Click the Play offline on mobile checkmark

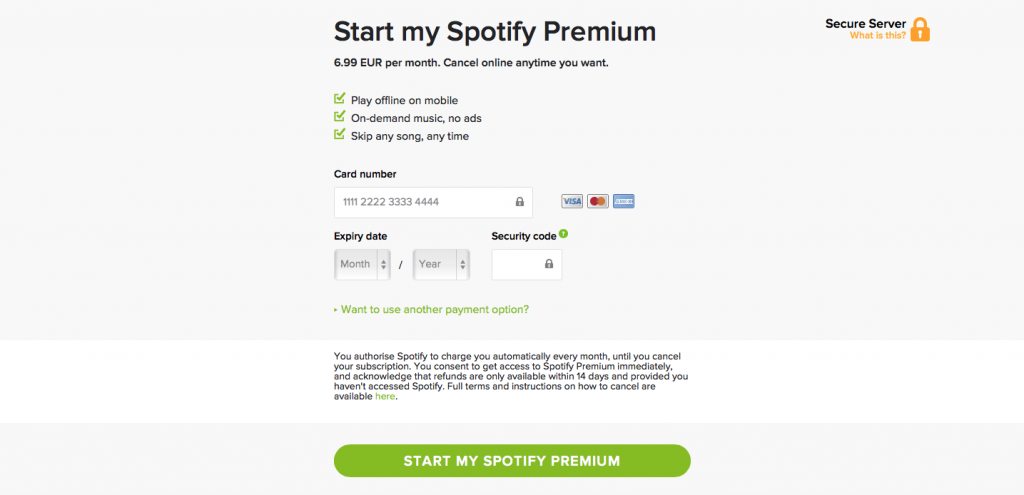tap(339, 99)
